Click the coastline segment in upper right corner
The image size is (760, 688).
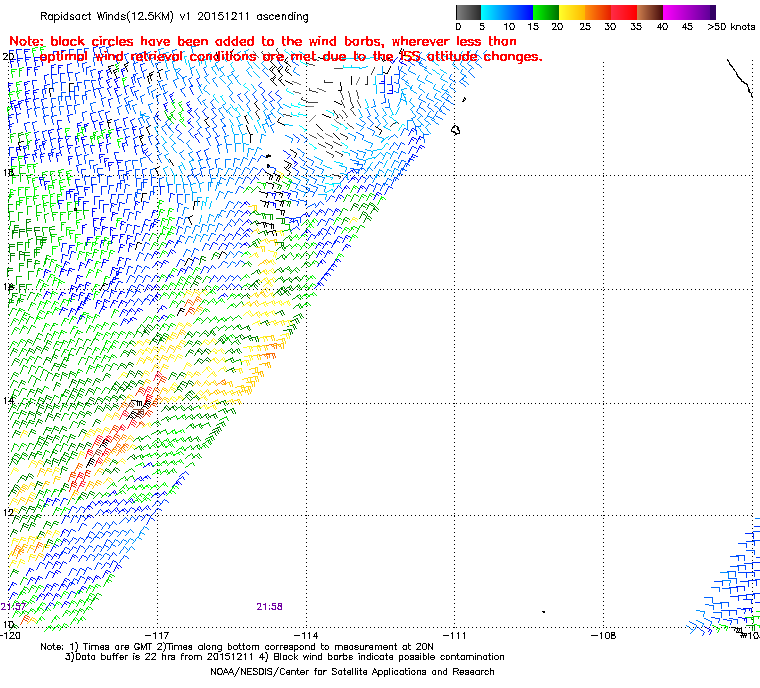739,78
